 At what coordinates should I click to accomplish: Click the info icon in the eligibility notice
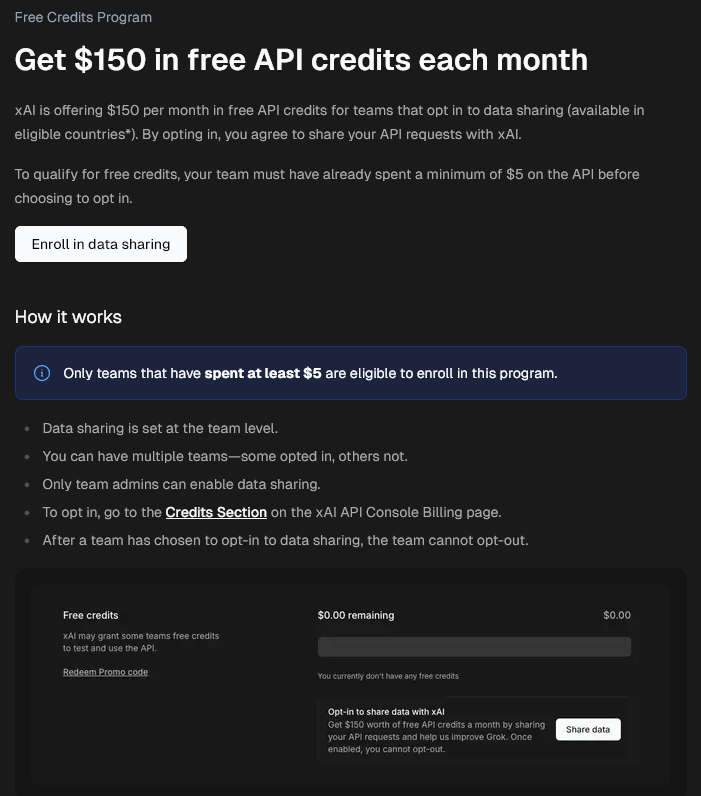click(x=42, y=373)
